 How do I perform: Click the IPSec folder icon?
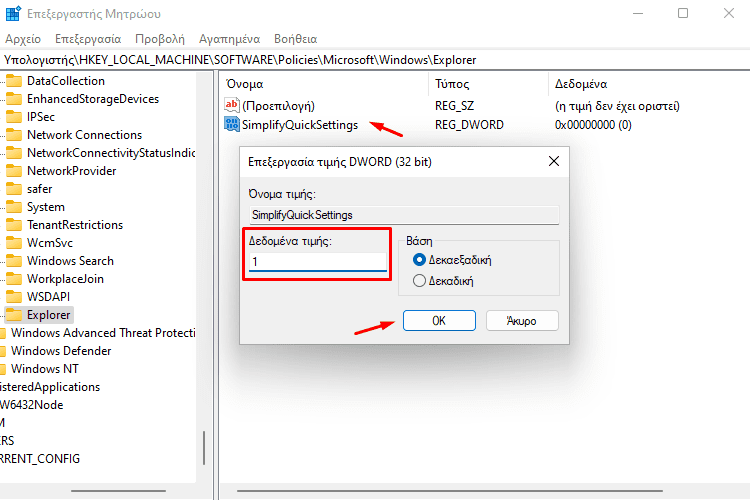(x=14, y=117)
